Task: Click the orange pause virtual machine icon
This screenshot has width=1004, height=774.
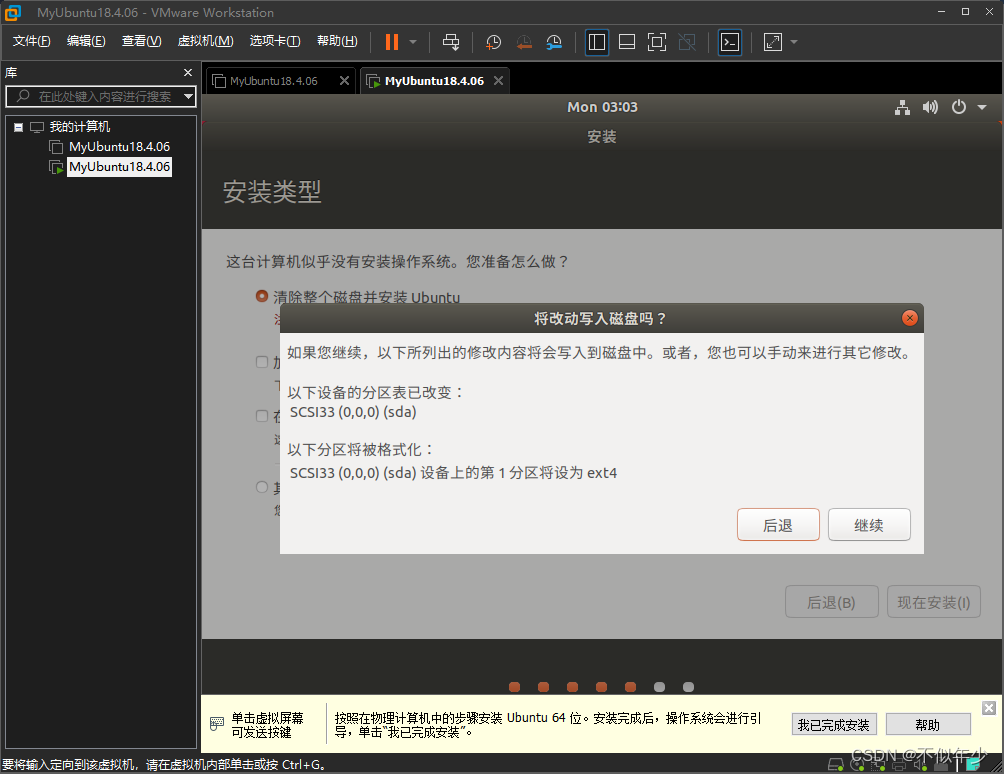Action: 391,42
